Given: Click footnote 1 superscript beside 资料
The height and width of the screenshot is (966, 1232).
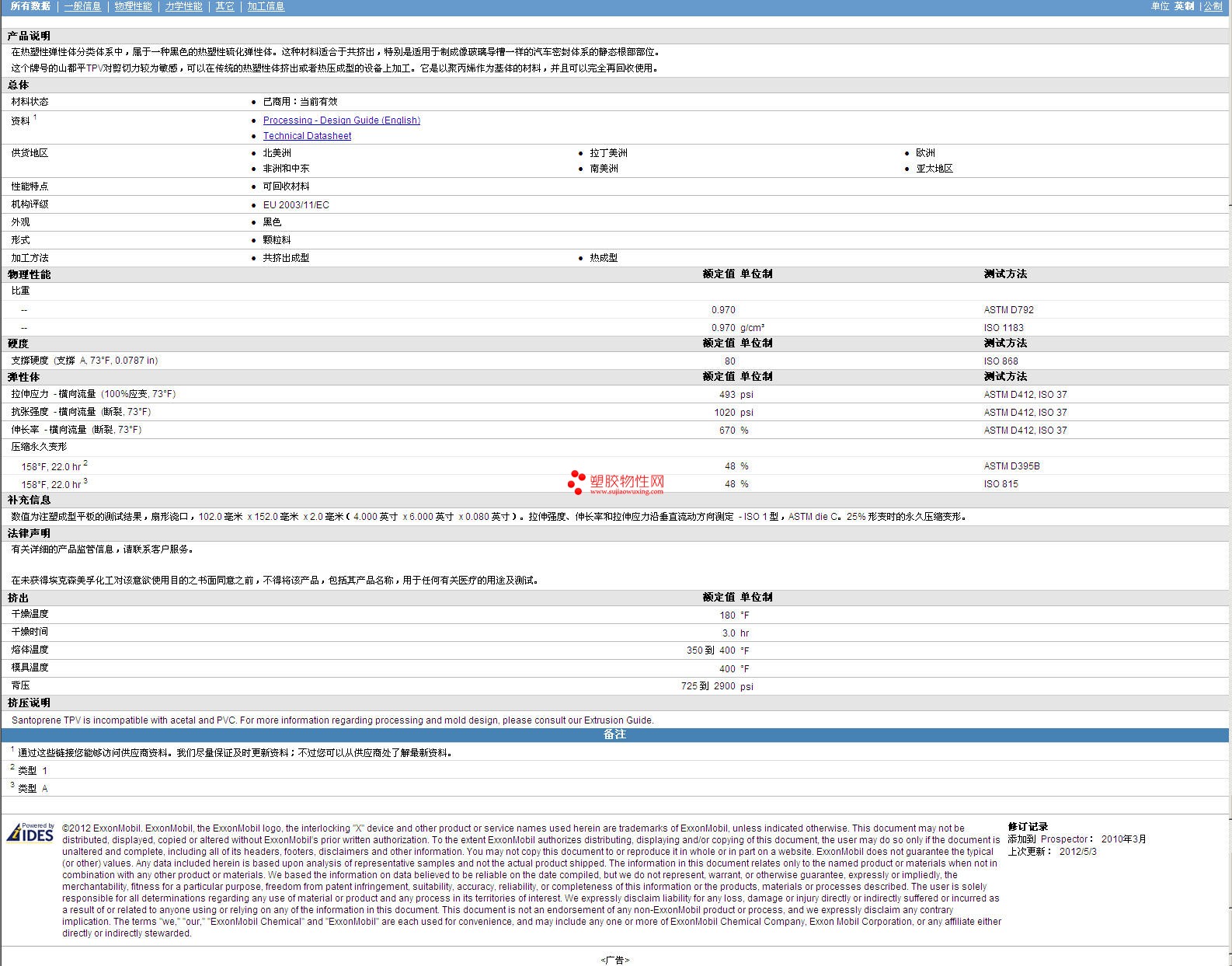Looking at the screenshot, I should [35, 117].
